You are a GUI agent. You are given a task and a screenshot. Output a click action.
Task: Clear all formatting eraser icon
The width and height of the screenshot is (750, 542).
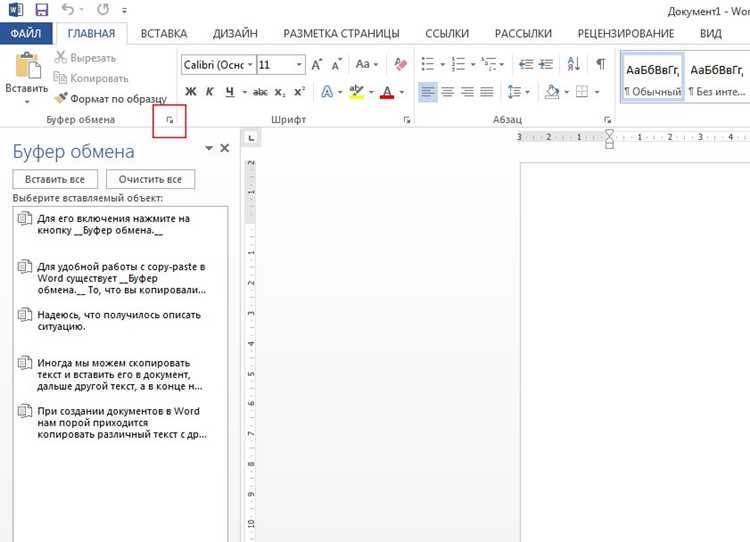[x=400, y=64]
